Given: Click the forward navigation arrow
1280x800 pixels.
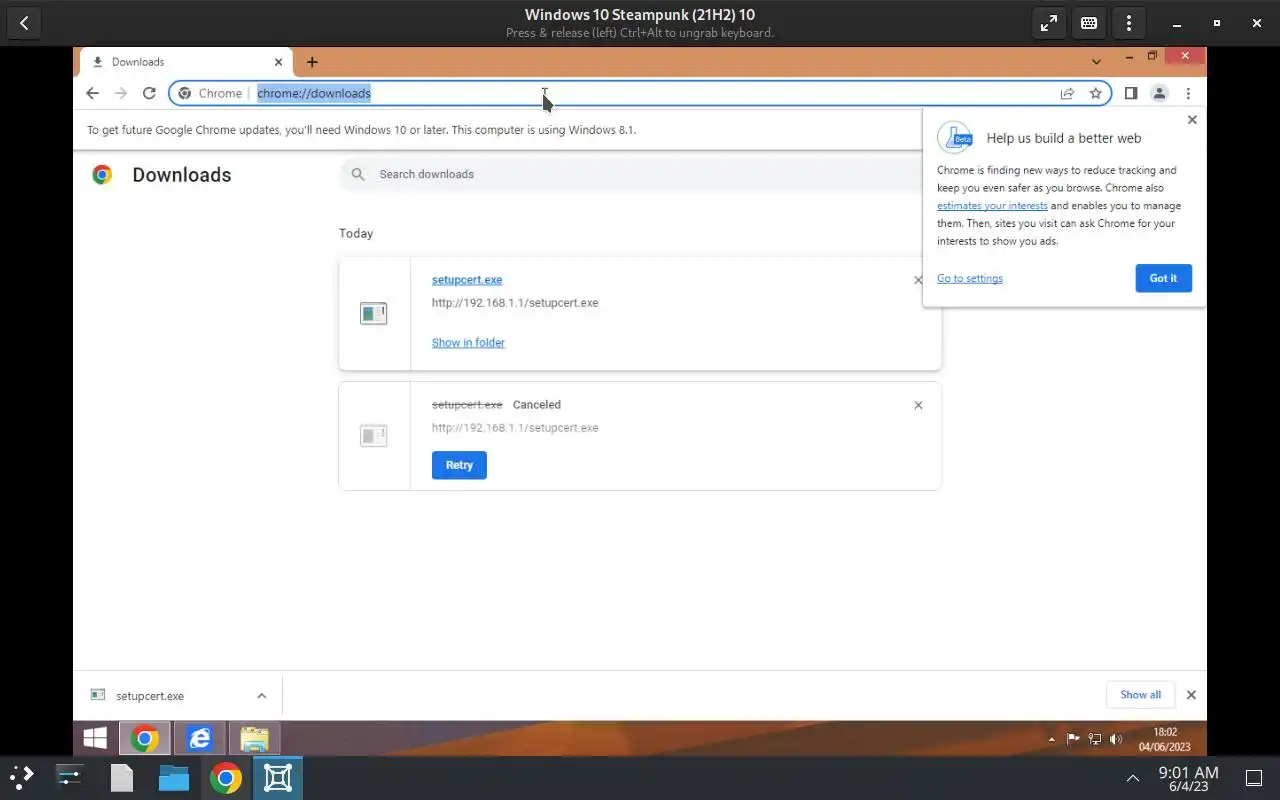Looking at the screenshot, I should (121, 93).
